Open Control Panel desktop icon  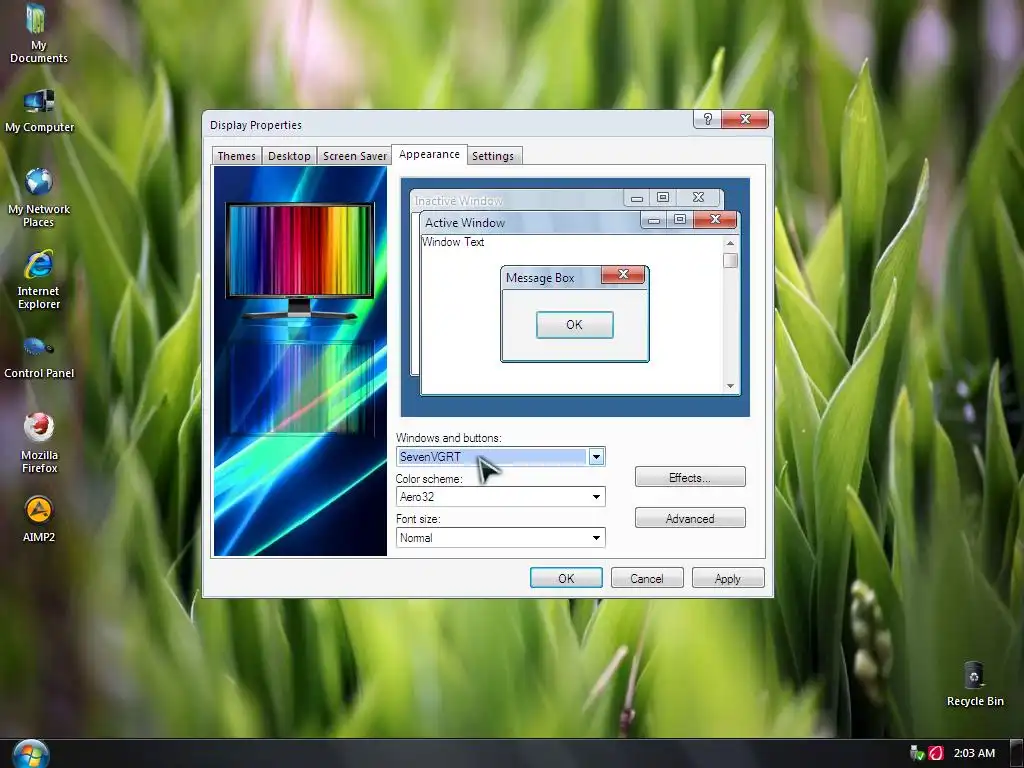pos(39,357)
